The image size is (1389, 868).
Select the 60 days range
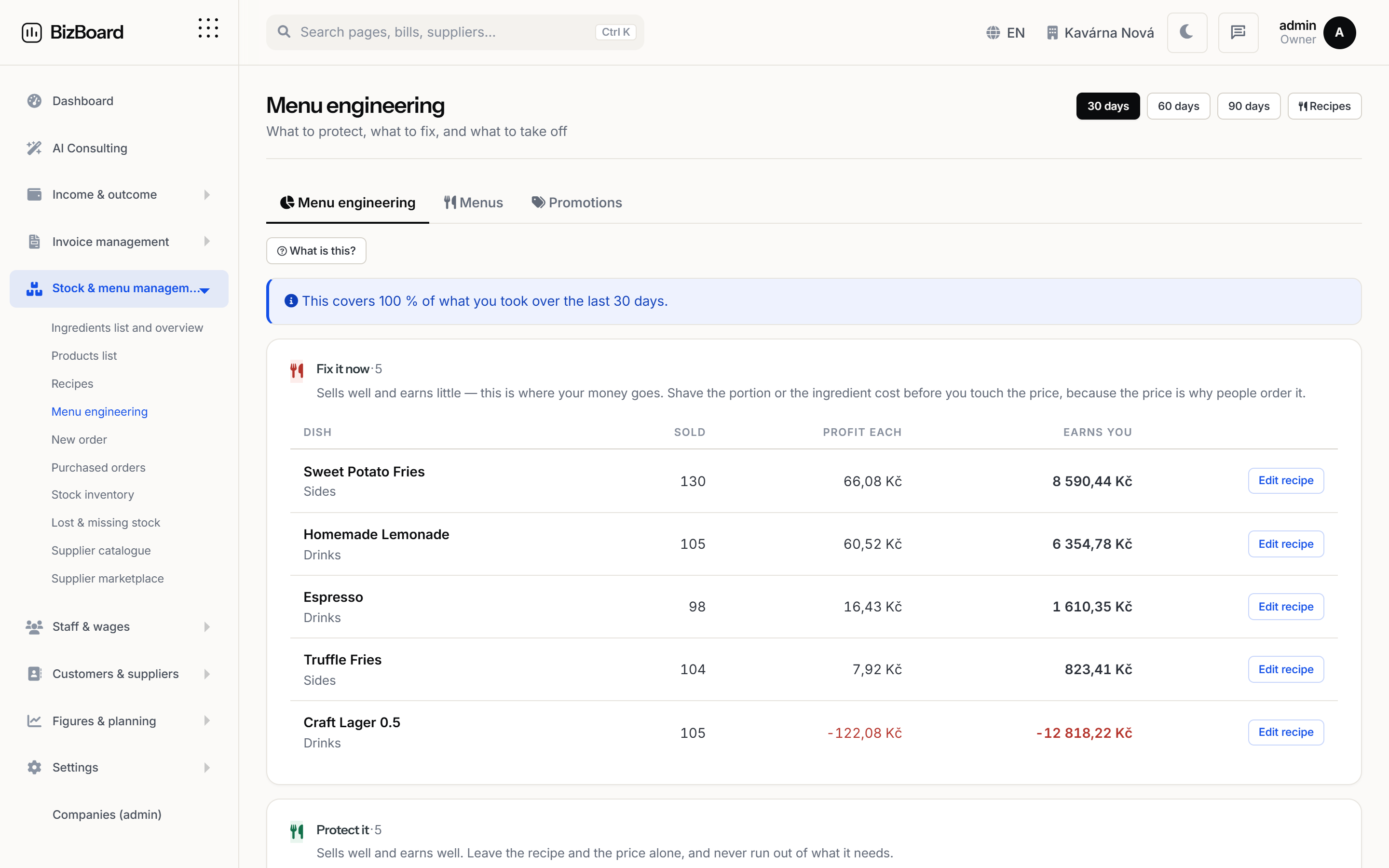tap(1178, 106)
